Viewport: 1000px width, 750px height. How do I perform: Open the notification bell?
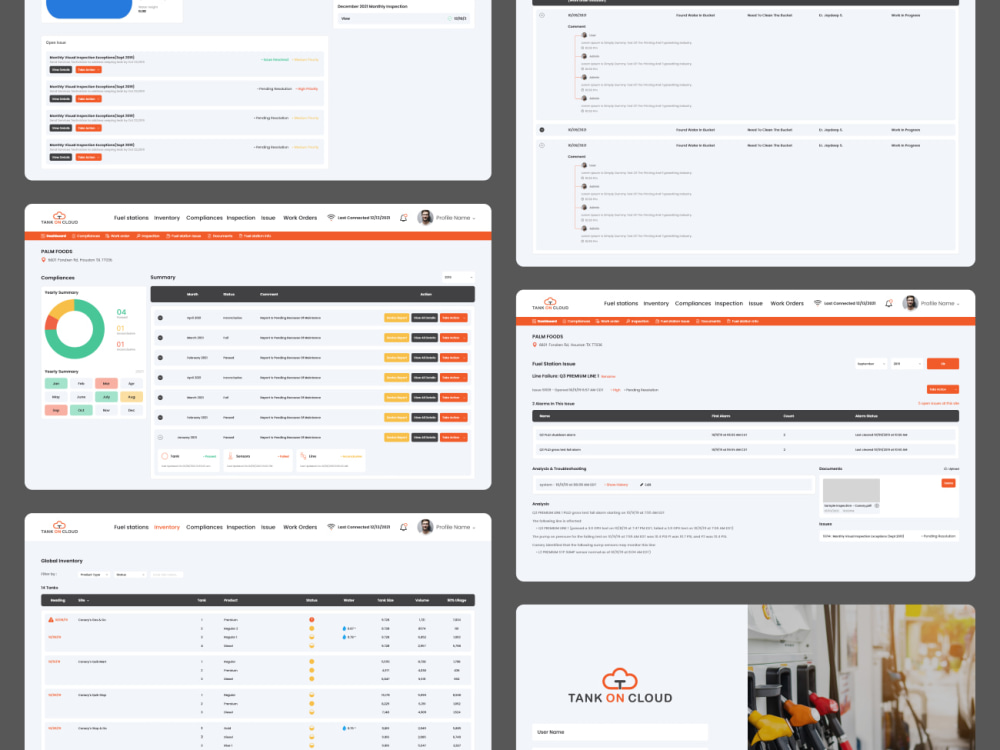887,304
